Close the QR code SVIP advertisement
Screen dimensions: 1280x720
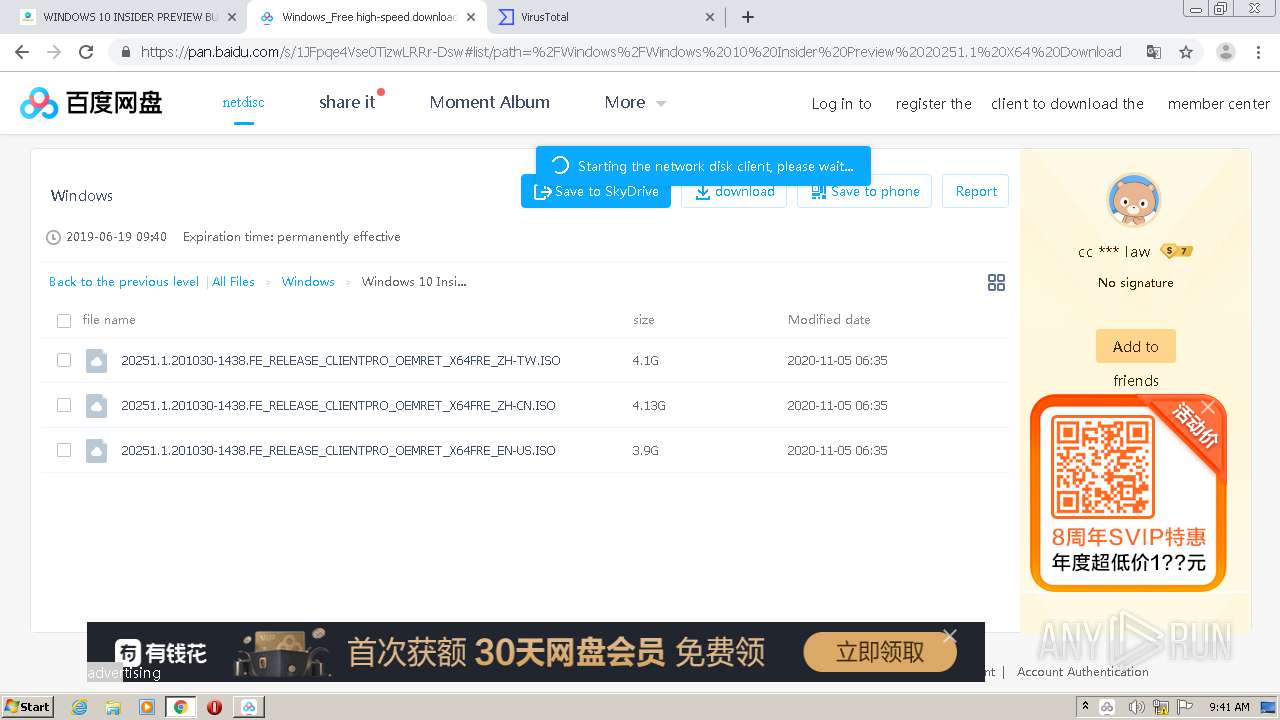coord(1208,407)
